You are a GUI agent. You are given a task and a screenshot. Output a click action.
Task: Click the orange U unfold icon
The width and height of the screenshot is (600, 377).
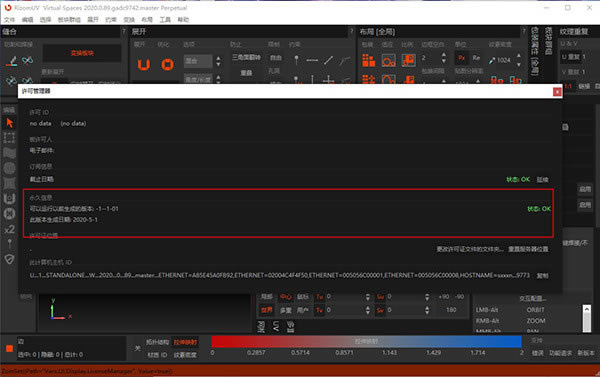click(x=144, y=64)
